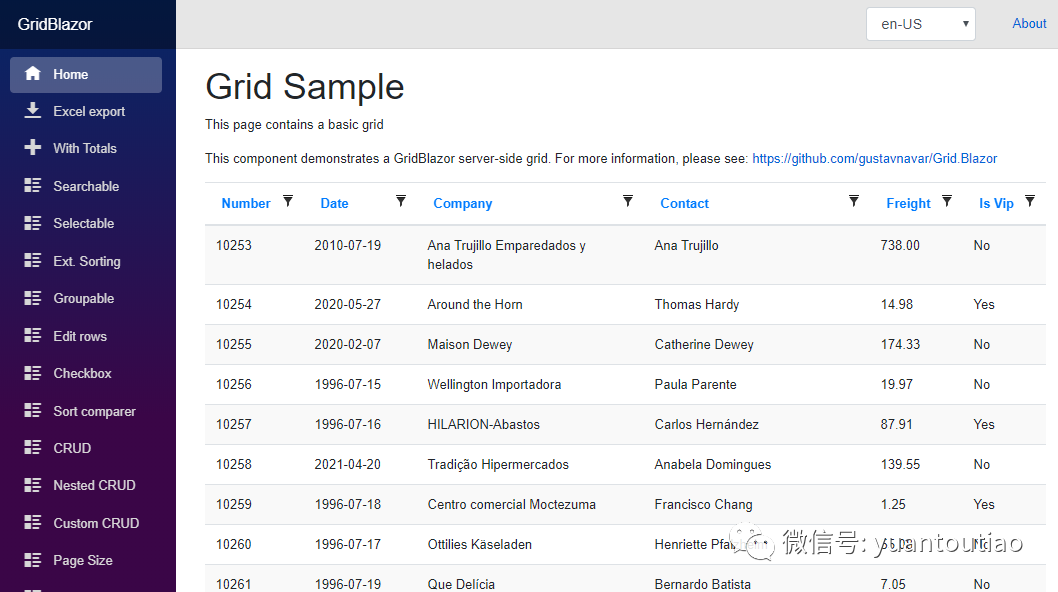Click the list icon beside CRUD
This screenshot has height=592, width=1058.
tap(32, 448)
